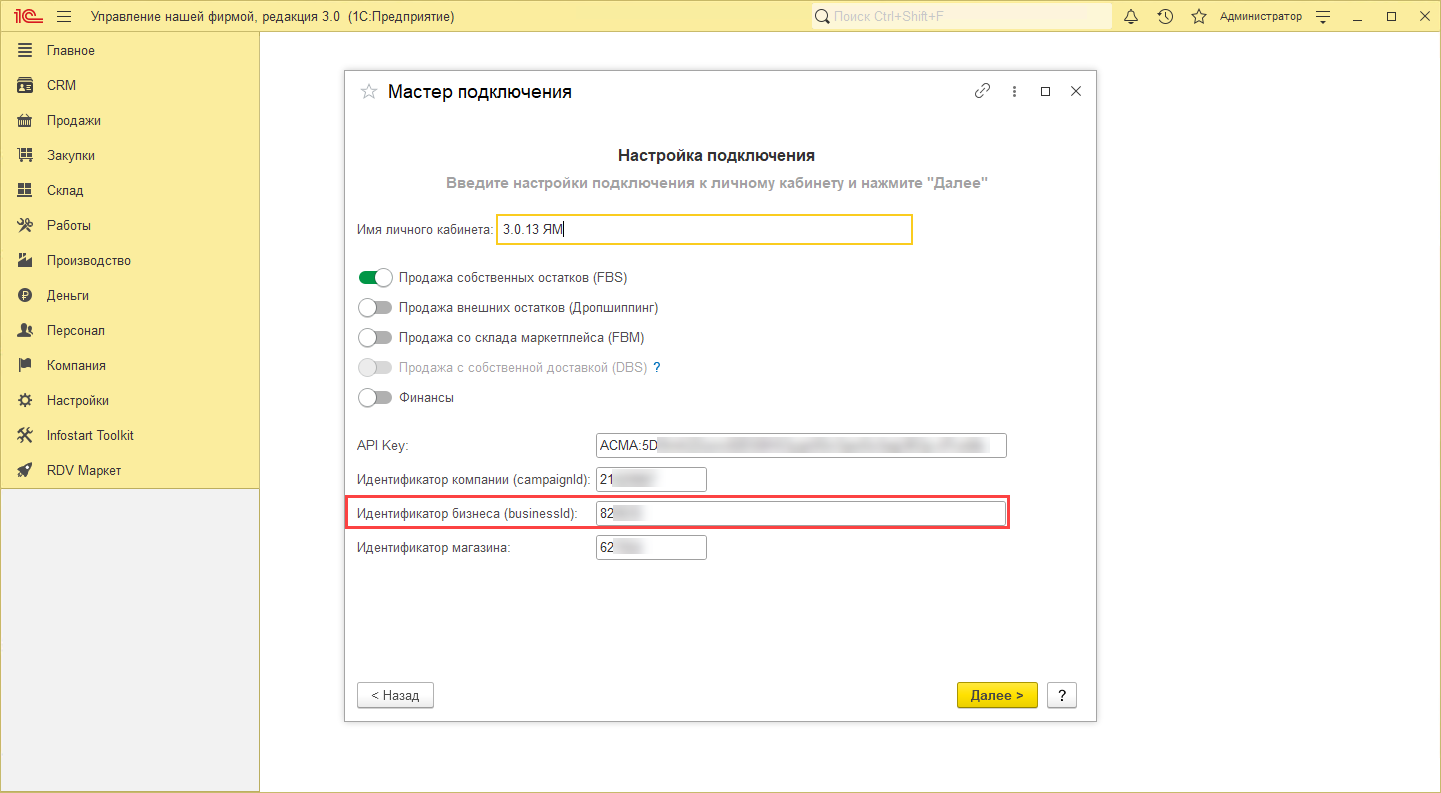Image resolution: width=1441 pixels, height=793 pixels.
Task: Click the RDV Маркет rocket icon
Action: (26, 470)
